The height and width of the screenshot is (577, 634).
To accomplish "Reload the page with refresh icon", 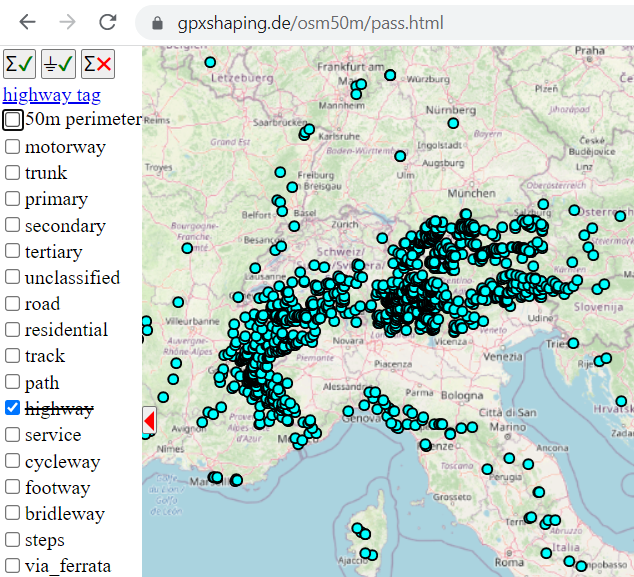I will tap(108, 22).
